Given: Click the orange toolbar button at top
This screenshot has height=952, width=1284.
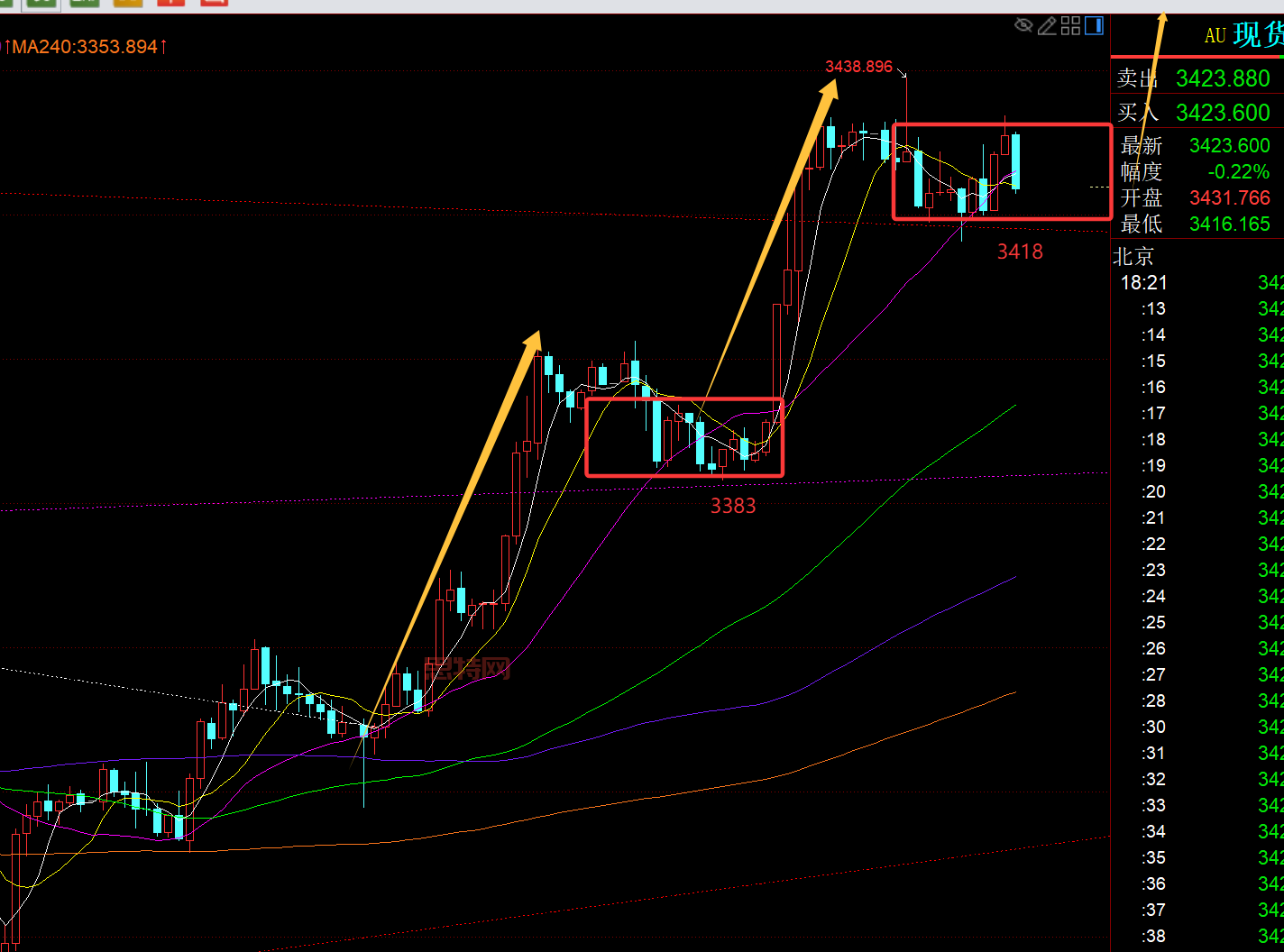Looking at the screenshot, I should (x=128, y=3).
